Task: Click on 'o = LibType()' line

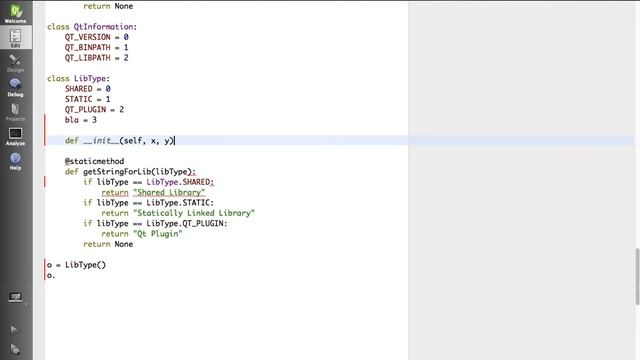Action: pos(76,265)
